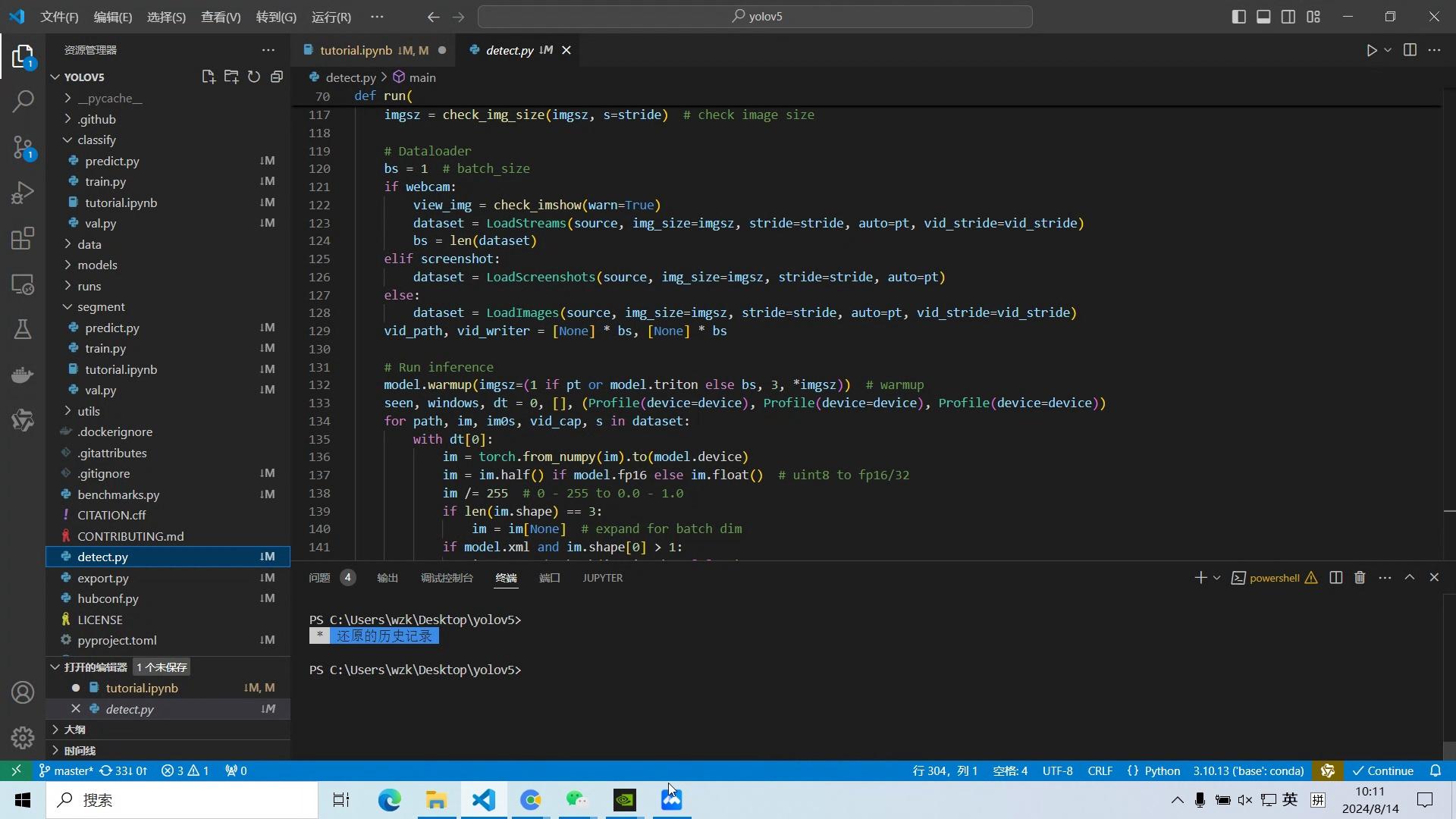Screen dimensions: 1456x819
Task: Open new terminal profile dropdown arrow
Action: [x=1217, y=578]
